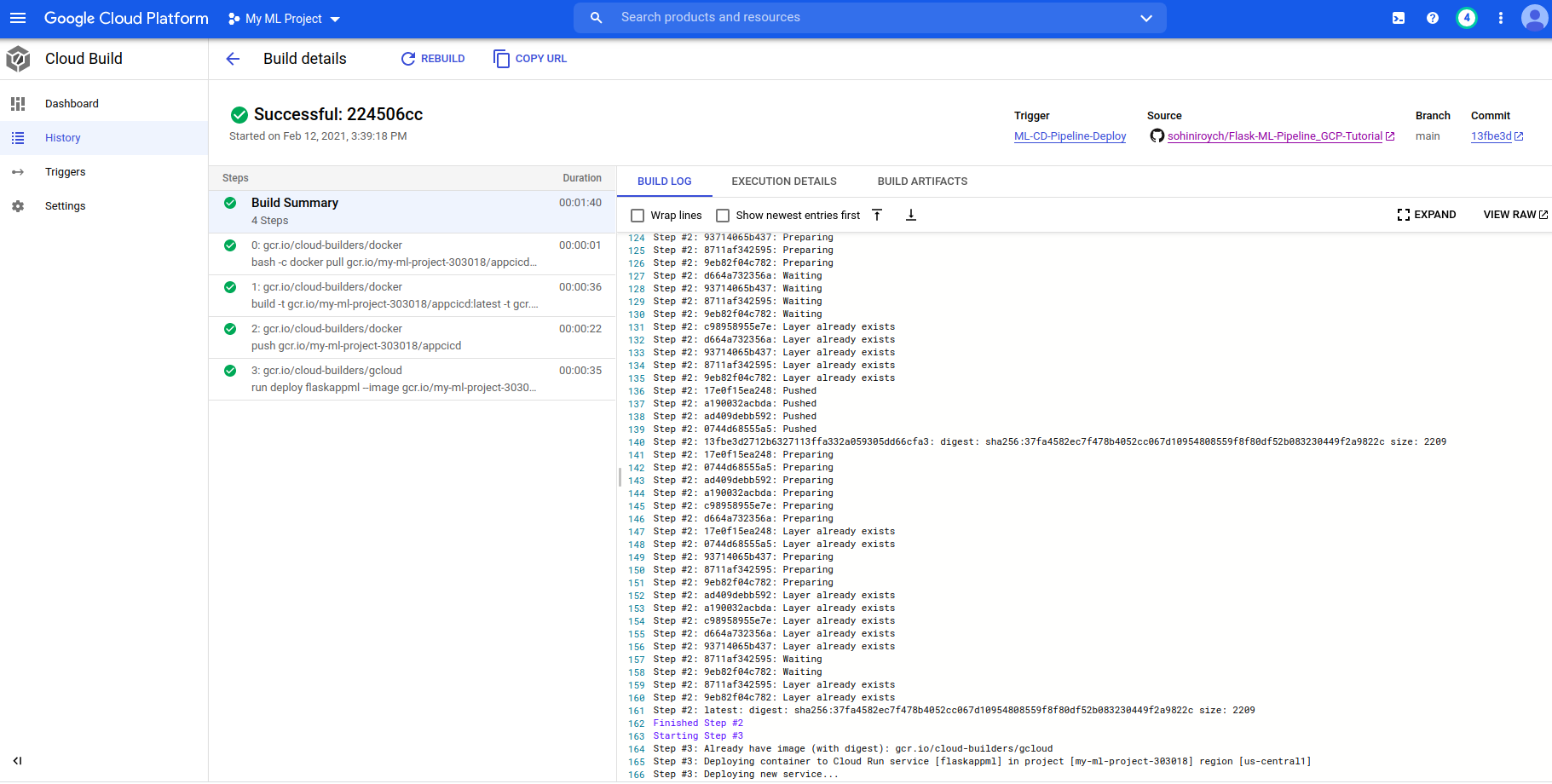This screenshot has width=1552, height=784.
Task: Activate Cloud Shell terminal icon
Action: pos(1399,18)
